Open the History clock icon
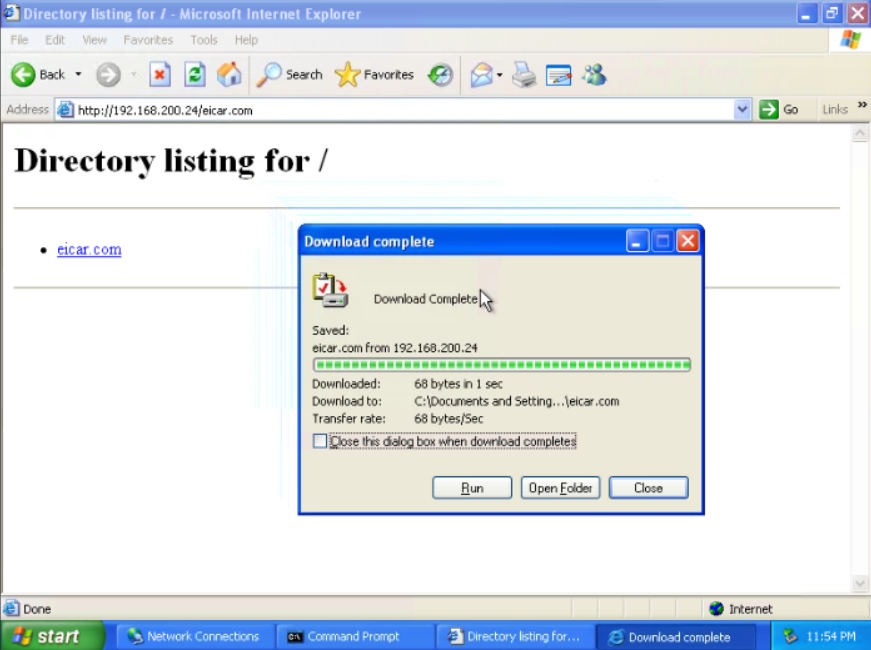871x650 pixels. click(440, 74)
